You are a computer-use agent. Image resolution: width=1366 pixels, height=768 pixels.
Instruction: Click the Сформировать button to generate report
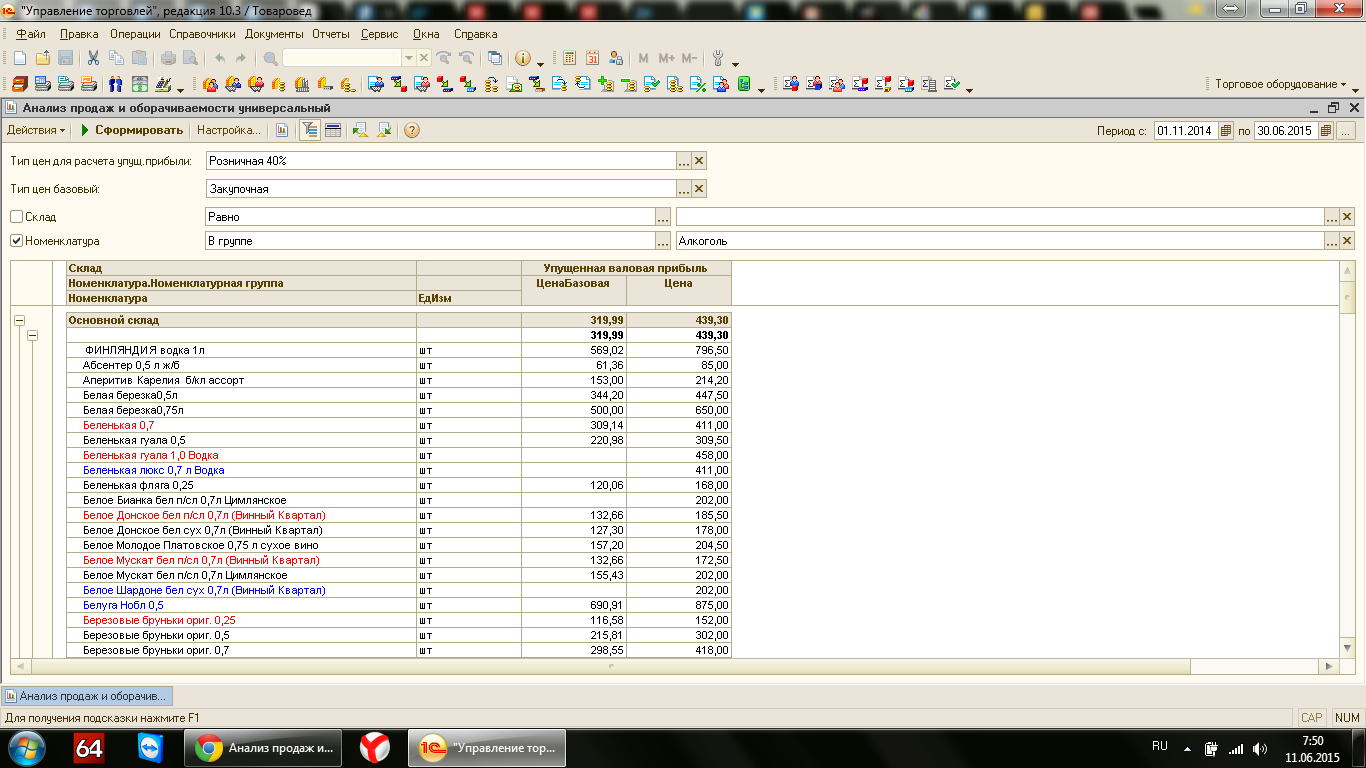[x=132, y=130]
